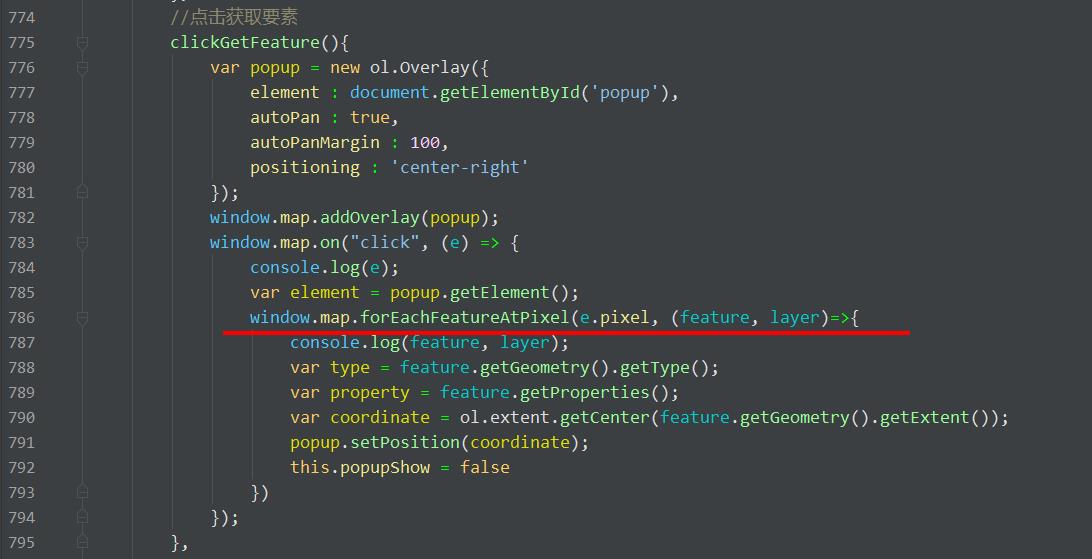Click the fold end marker on line 794

[82, 517]
